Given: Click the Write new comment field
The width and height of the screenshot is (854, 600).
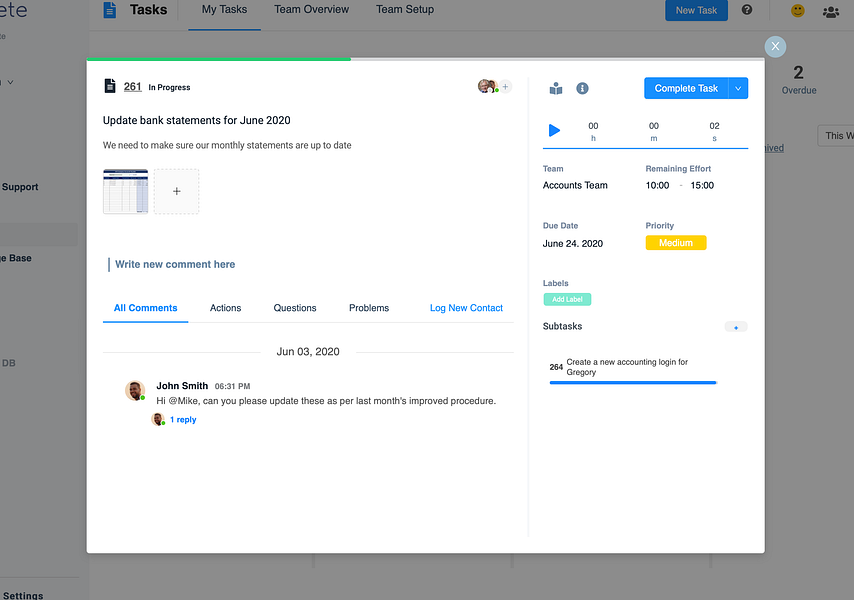Looking at the screenshot, I should pyautogui.click(x=175, y=264).
